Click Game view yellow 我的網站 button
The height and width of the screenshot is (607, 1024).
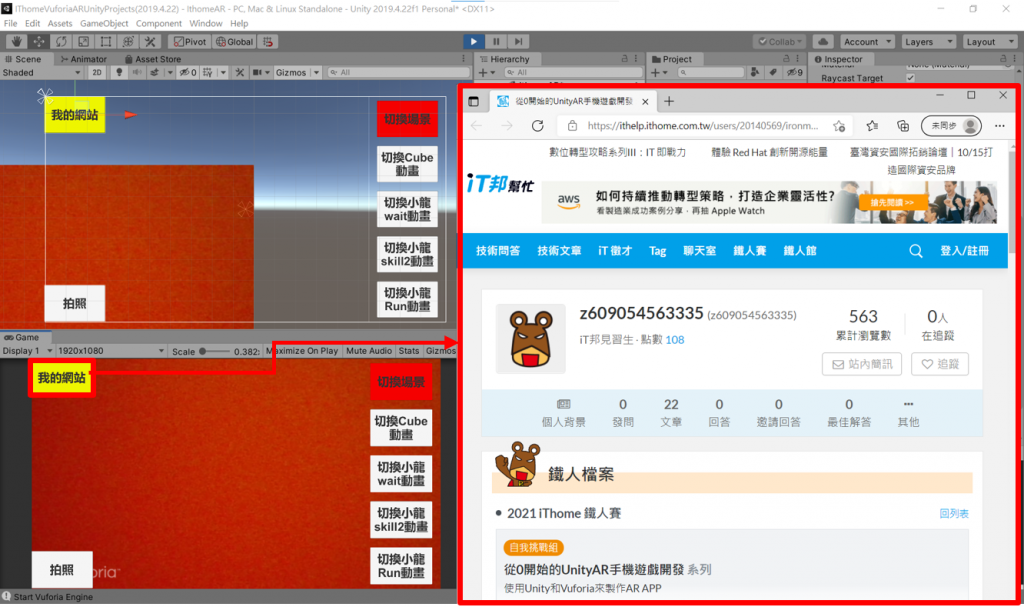[61, 378]
